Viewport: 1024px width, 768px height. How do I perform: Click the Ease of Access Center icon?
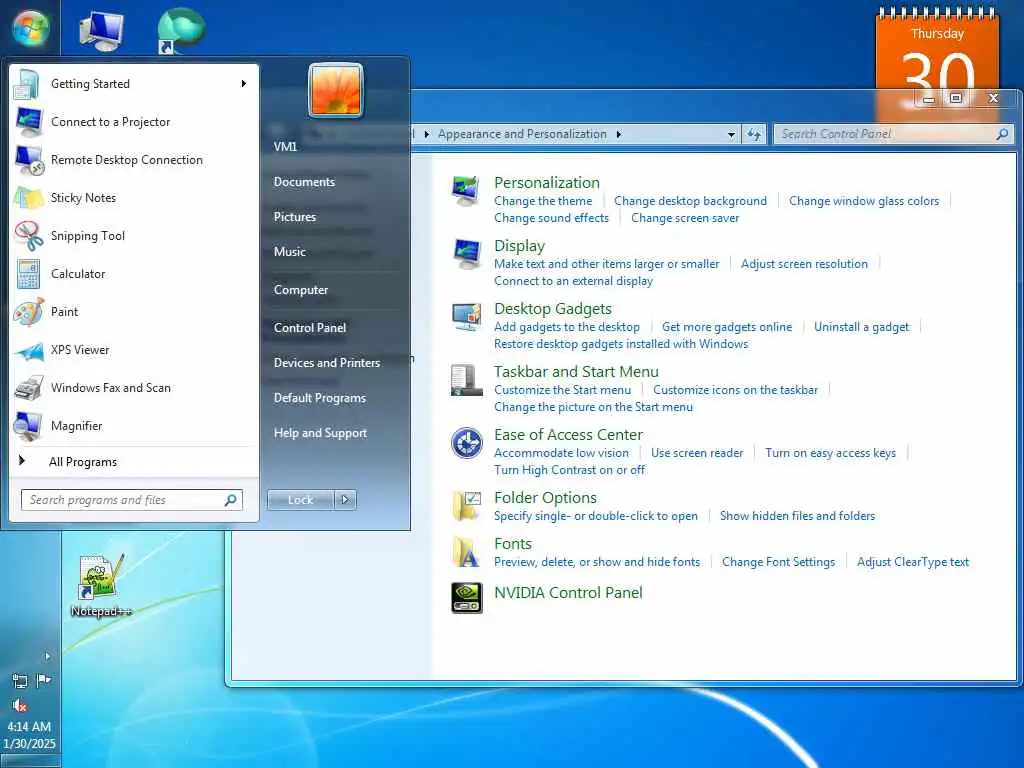(x=466, y=443)
